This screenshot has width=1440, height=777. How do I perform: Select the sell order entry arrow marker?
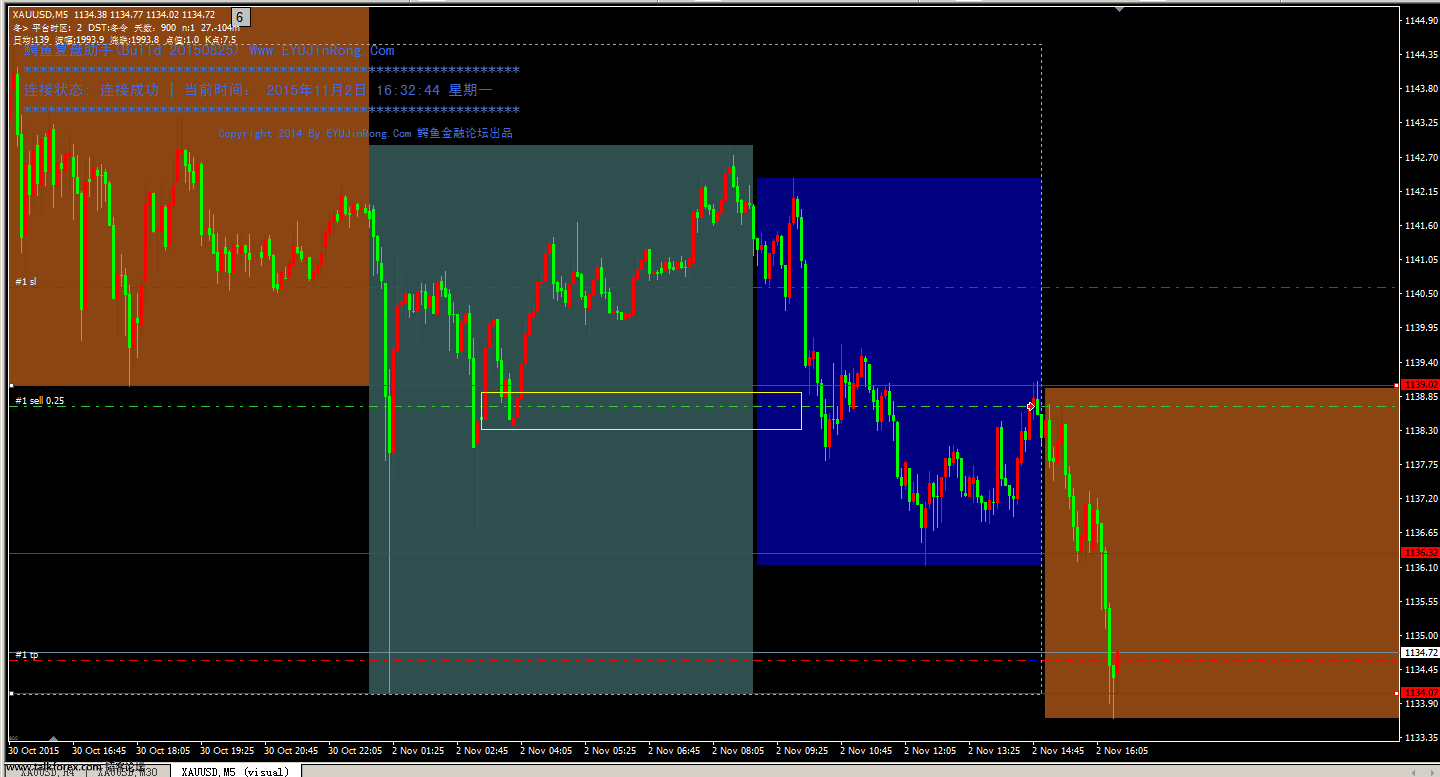[1030, 406]
